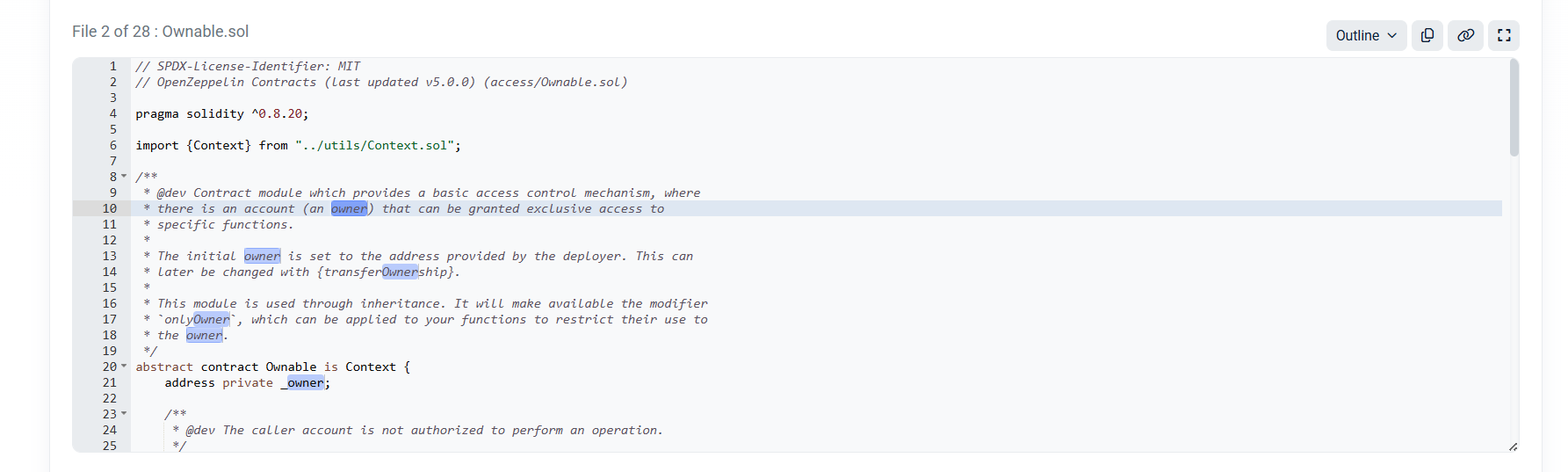Toggle fullscreen for the code editor
The height and width of the screenshot is (472, 1568).
[x=1504, y=35]
